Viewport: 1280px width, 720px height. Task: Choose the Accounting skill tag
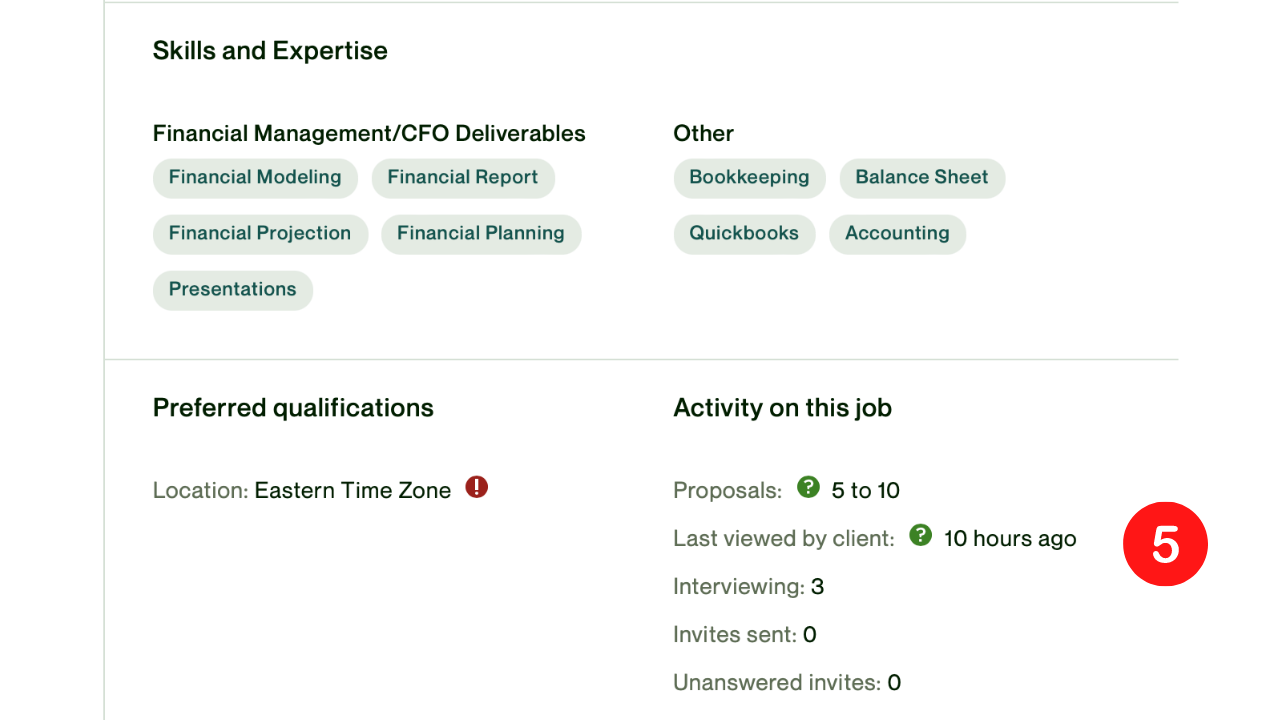pos(897,234)
